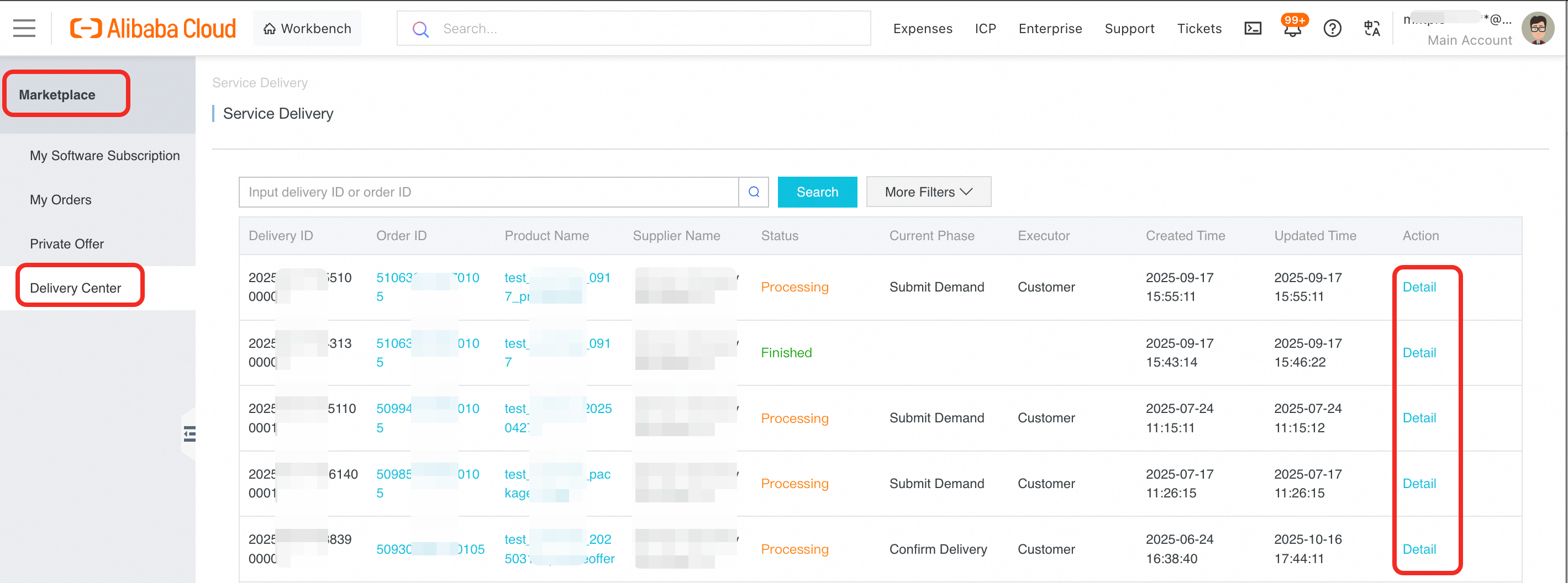This screenshot has width=1568, height=583.
Task: Open the hamburger navigation menu
Action: click(x=24, y=29)
